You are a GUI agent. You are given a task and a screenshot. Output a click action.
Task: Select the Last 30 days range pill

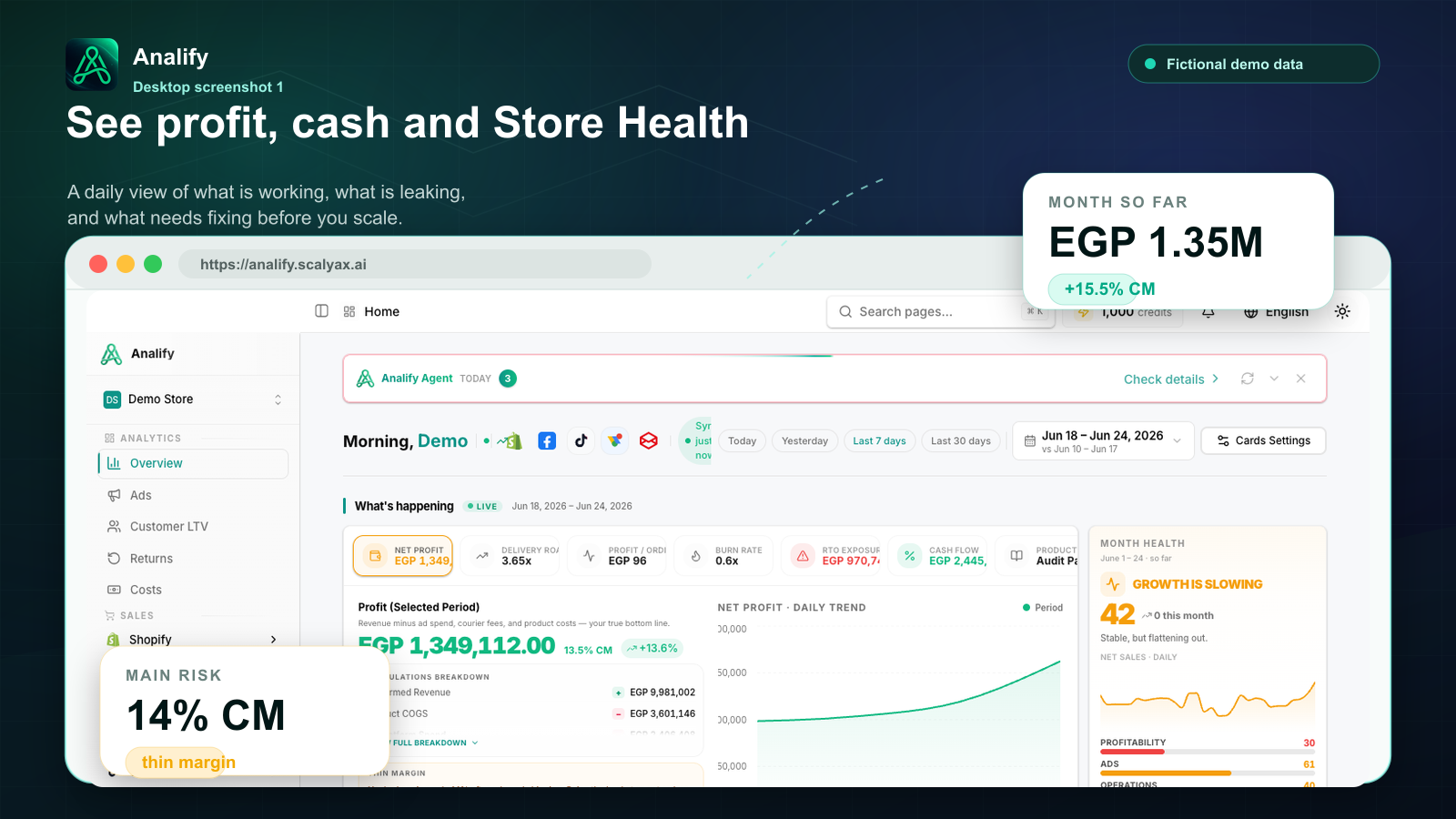tap(961, 441)
